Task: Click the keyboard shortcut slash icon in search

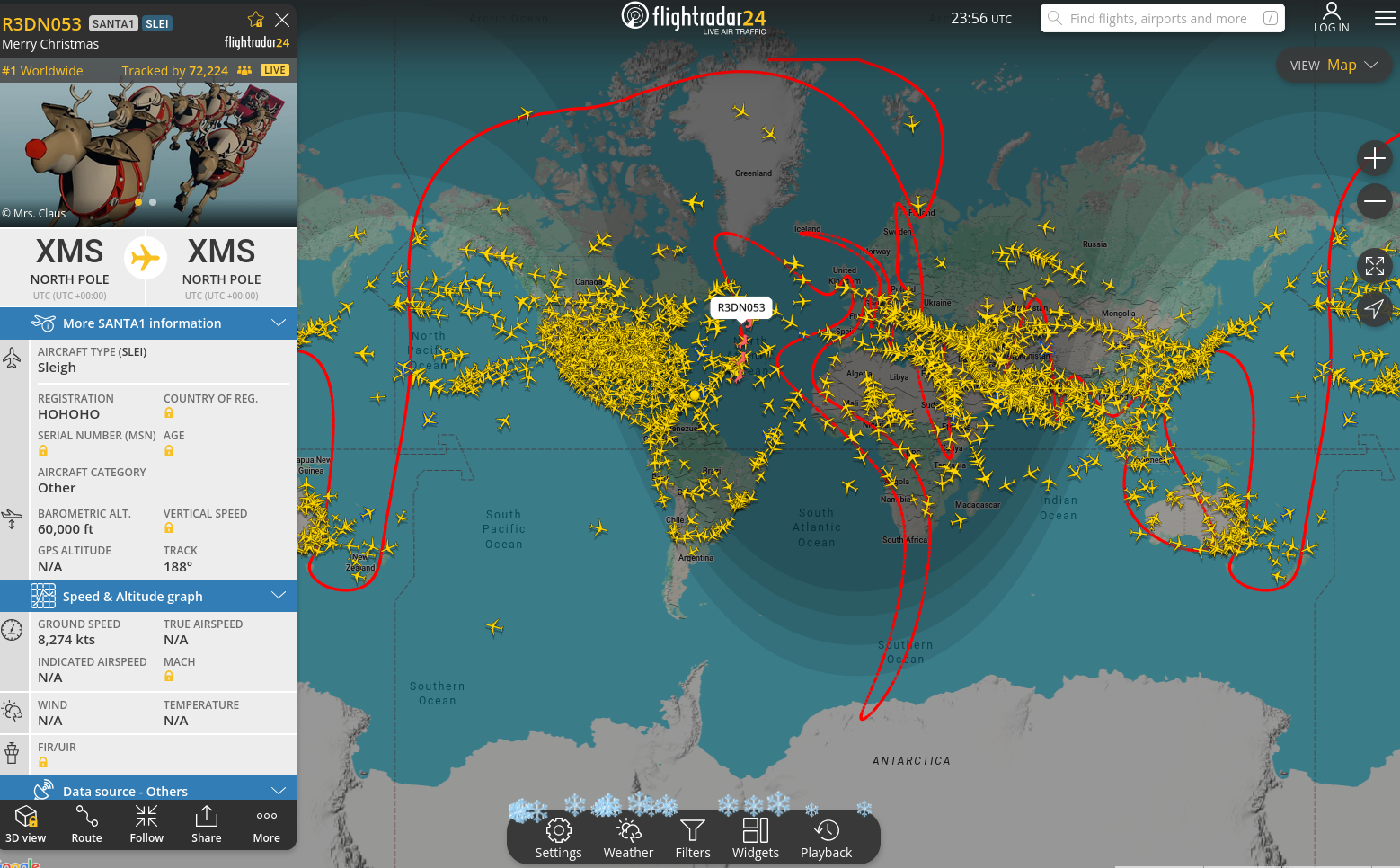Action: pyautogui.click(x=1271, y=18)
